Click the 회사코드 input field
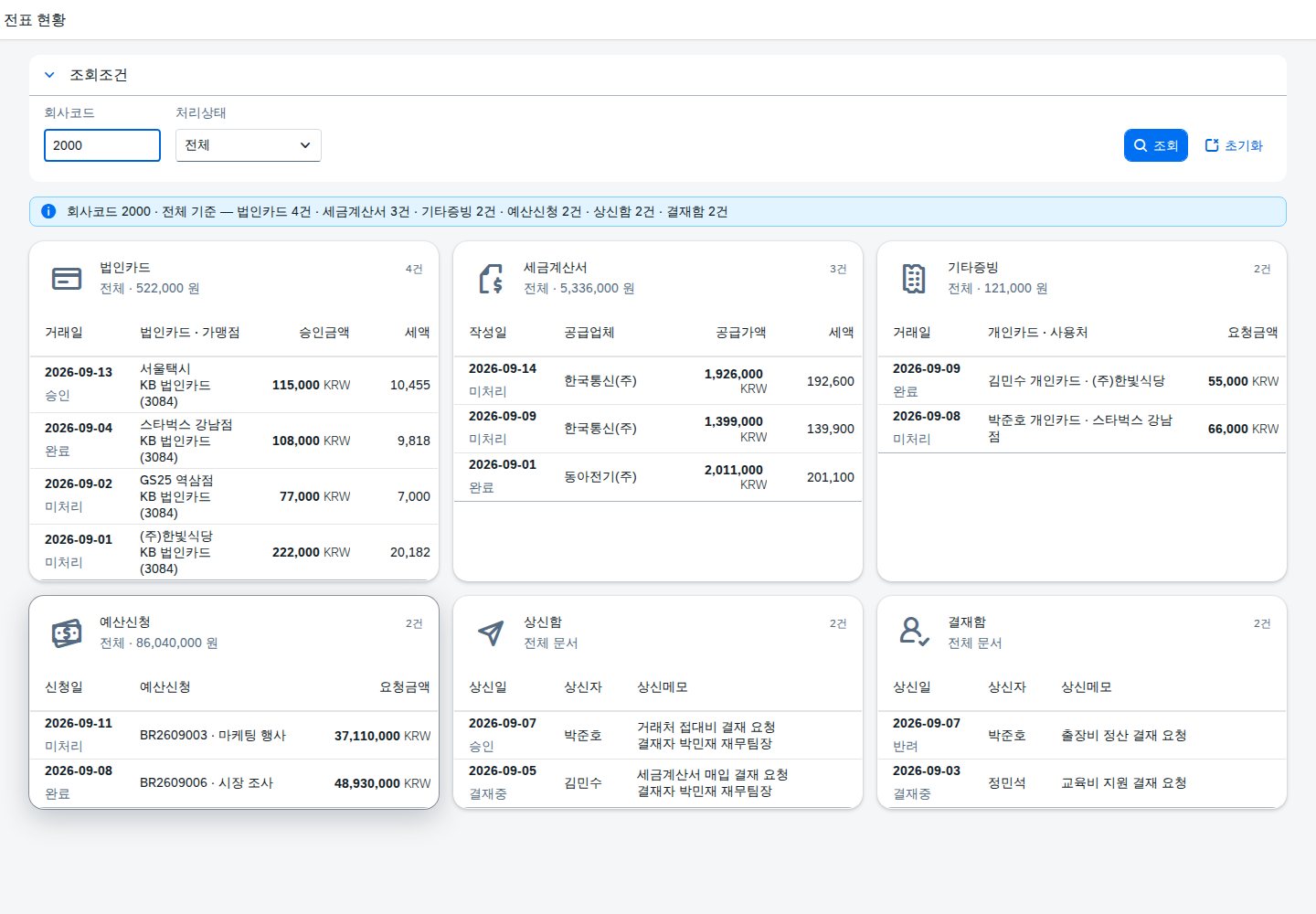The width and height of the screenshot is (1316, 914). coord(102,145)
